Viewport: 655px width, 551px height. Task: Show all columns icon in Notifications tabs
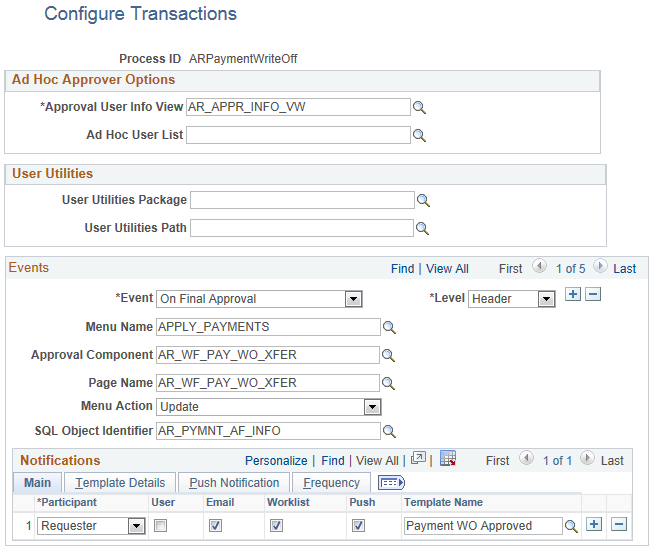point(391,483)
